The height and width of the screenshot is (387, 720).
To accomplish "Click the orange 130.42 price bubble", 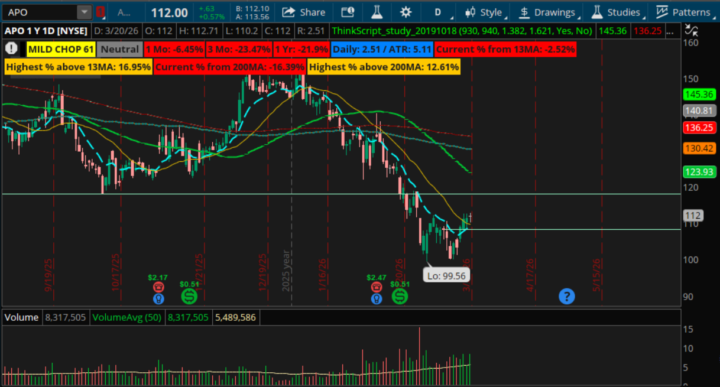I will 699,148.
